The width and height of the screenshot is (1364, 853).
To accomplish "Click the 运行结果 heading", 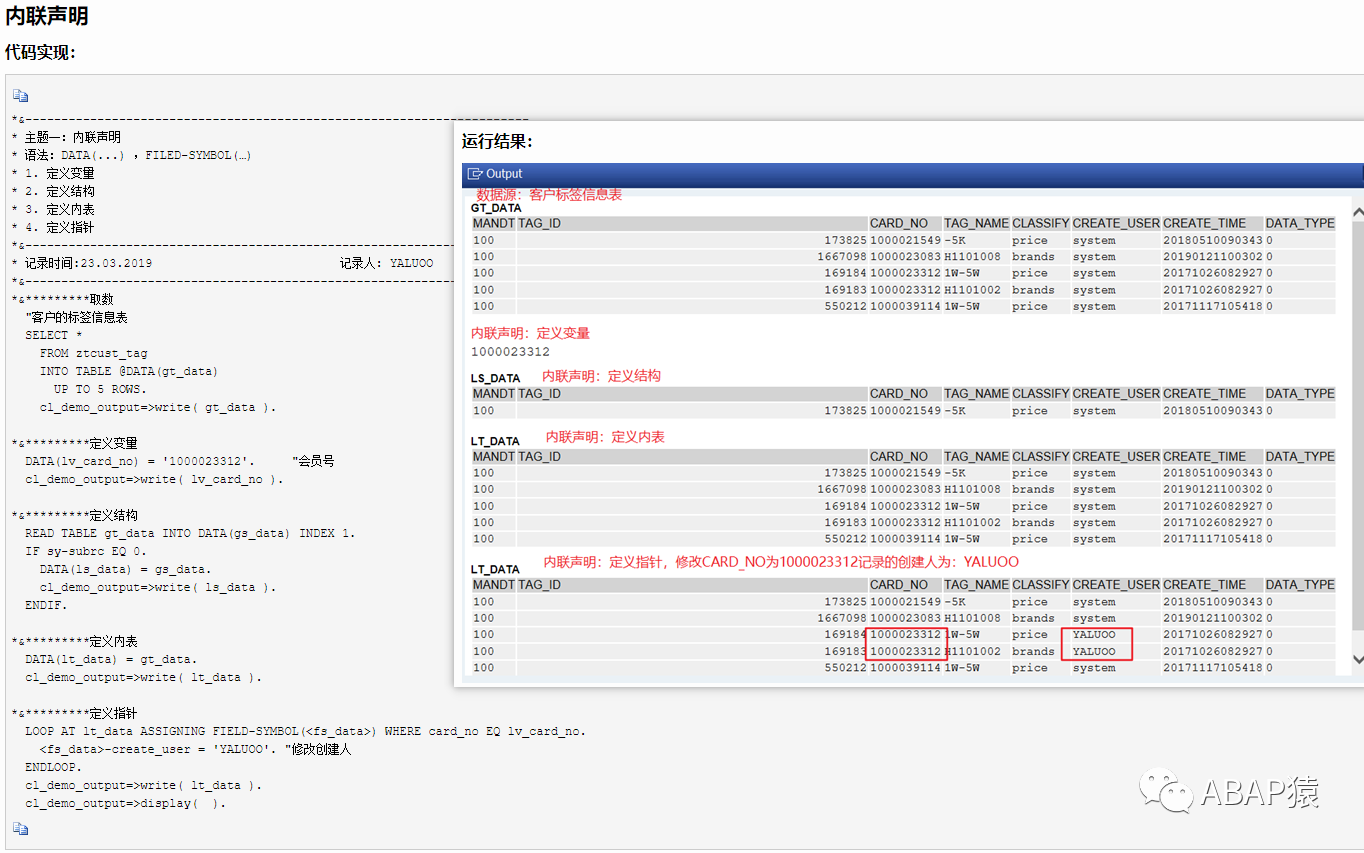I will [497, 141].
